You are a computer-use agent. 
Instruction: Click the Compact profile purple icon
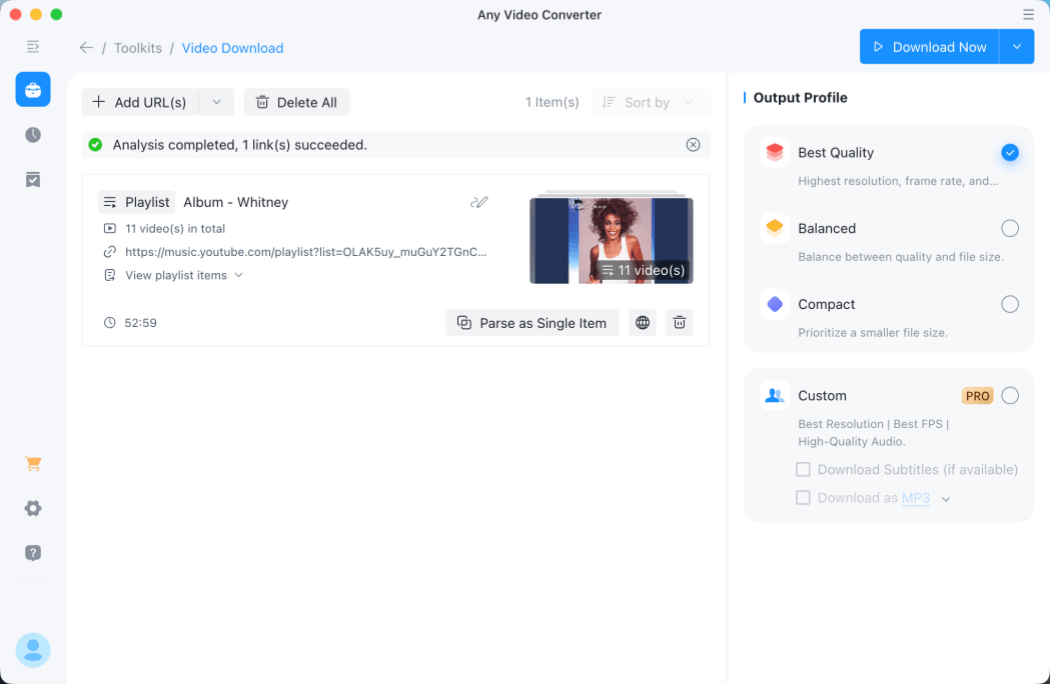click(x=775, y=303)
